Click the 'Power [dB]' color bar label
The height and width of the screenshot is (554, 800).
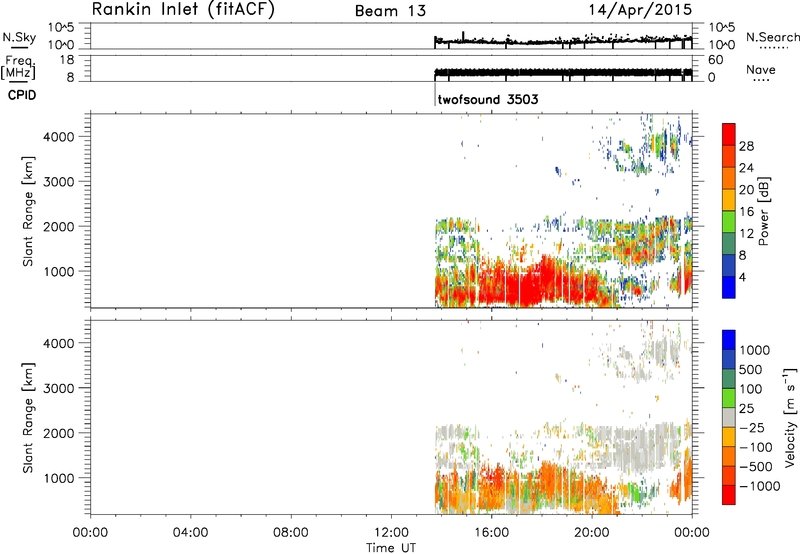point(763,211)
